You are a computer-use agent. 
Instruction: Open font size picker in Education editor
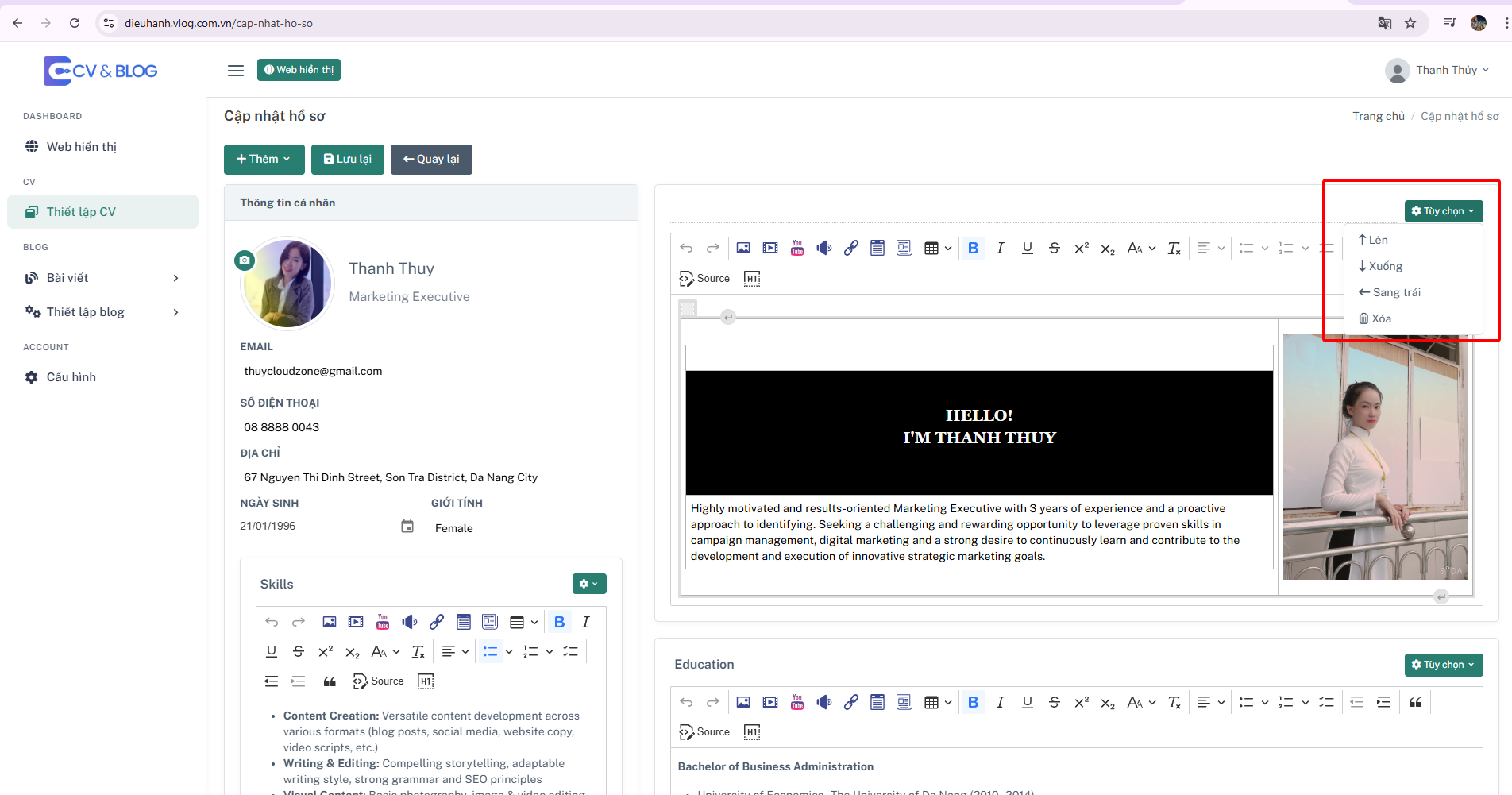click(1141, 703)
